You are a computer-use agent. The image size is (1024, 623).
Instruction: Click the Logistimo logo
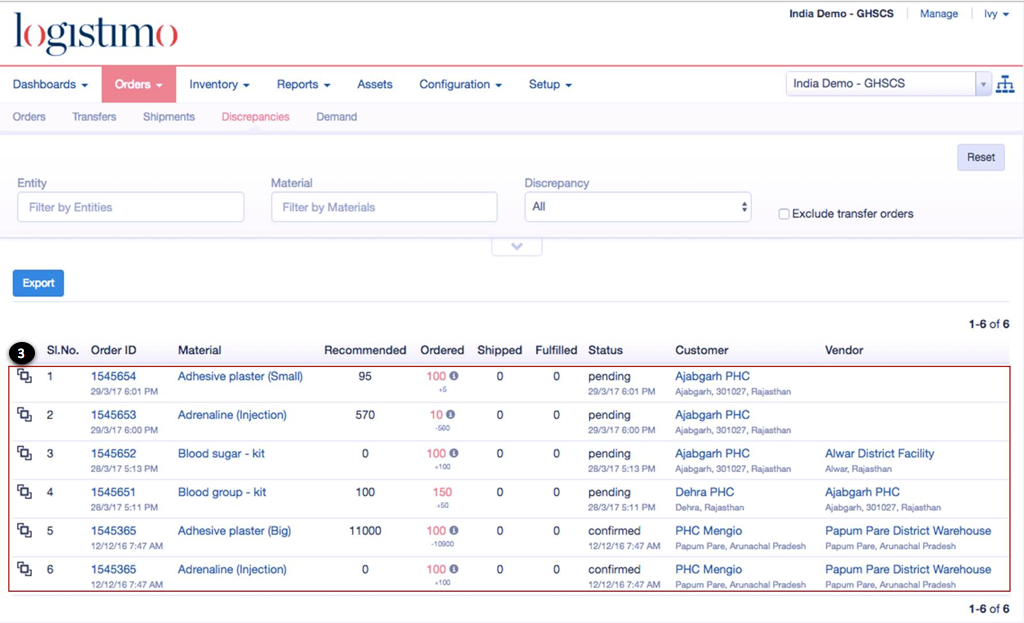(95, 33)
